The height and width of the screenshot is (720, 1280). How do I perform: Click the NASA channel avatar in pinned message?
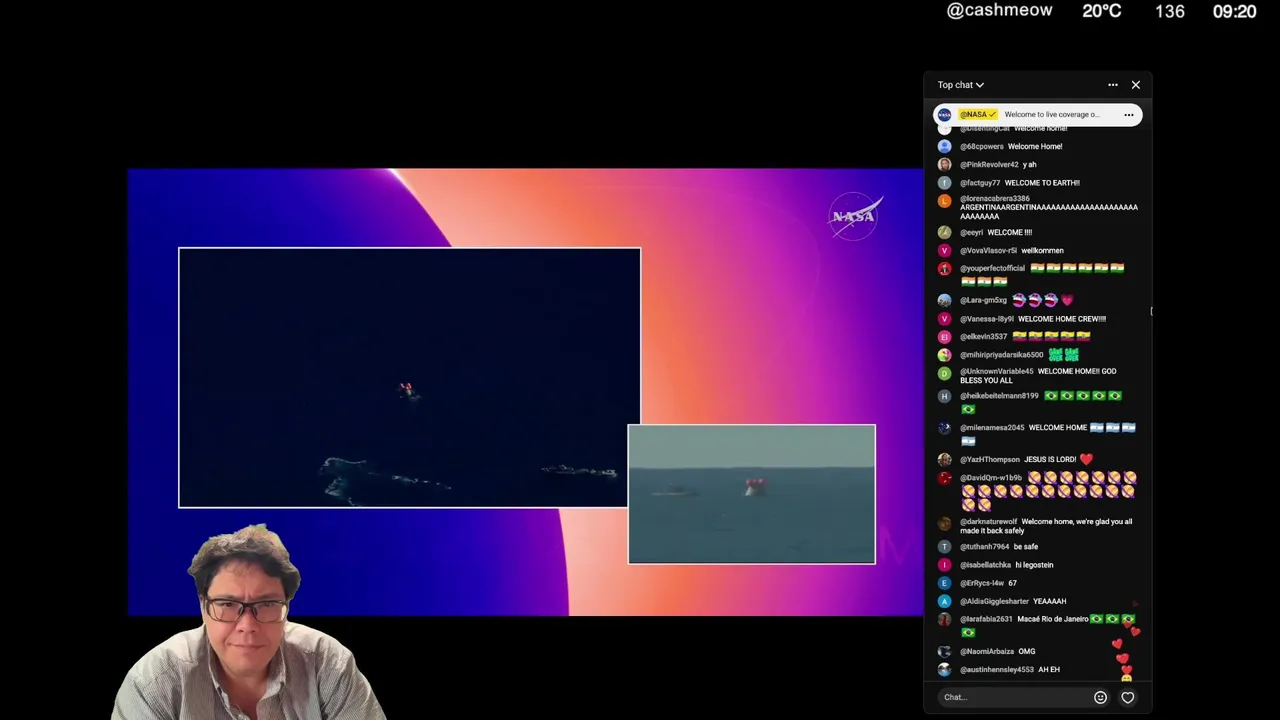944,115
